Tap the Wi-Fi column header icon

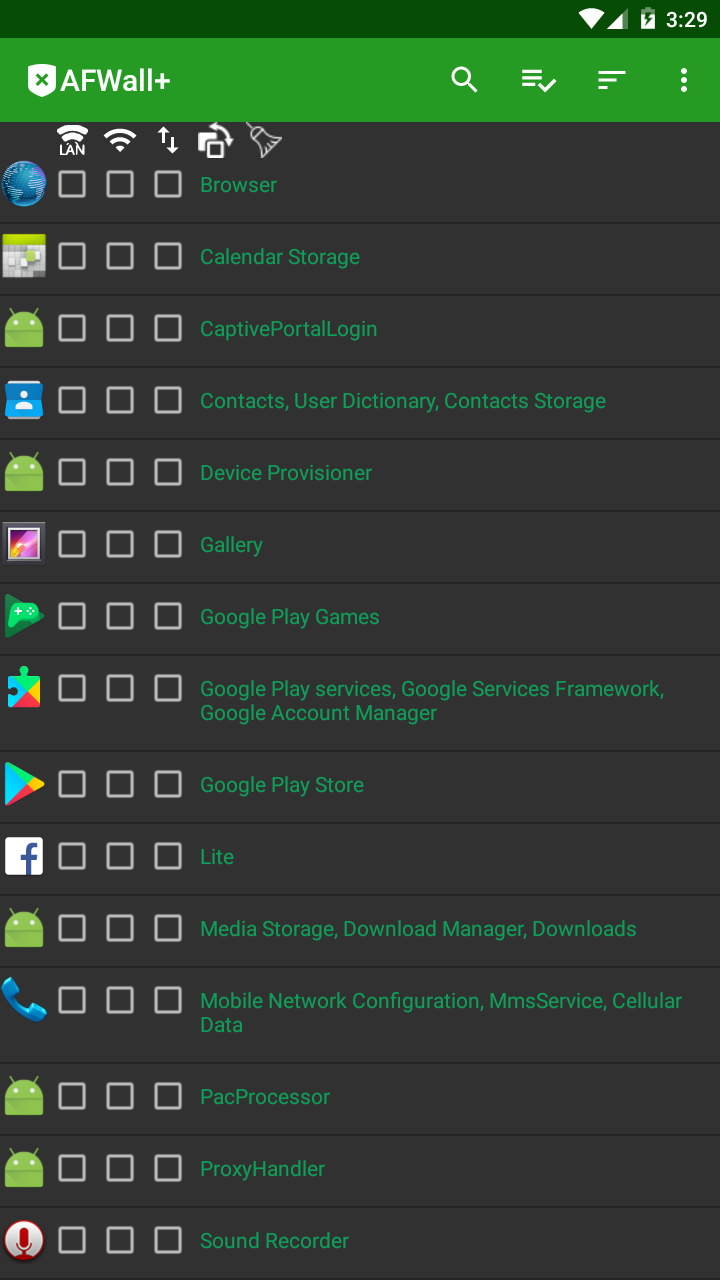pos(120,140)
